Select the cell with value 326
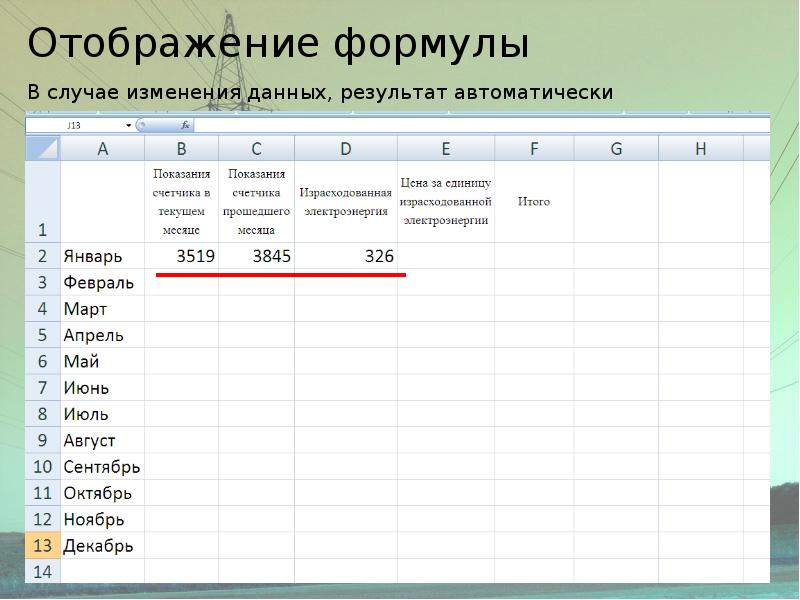The image size is (800, 600). tap(345, 256)
